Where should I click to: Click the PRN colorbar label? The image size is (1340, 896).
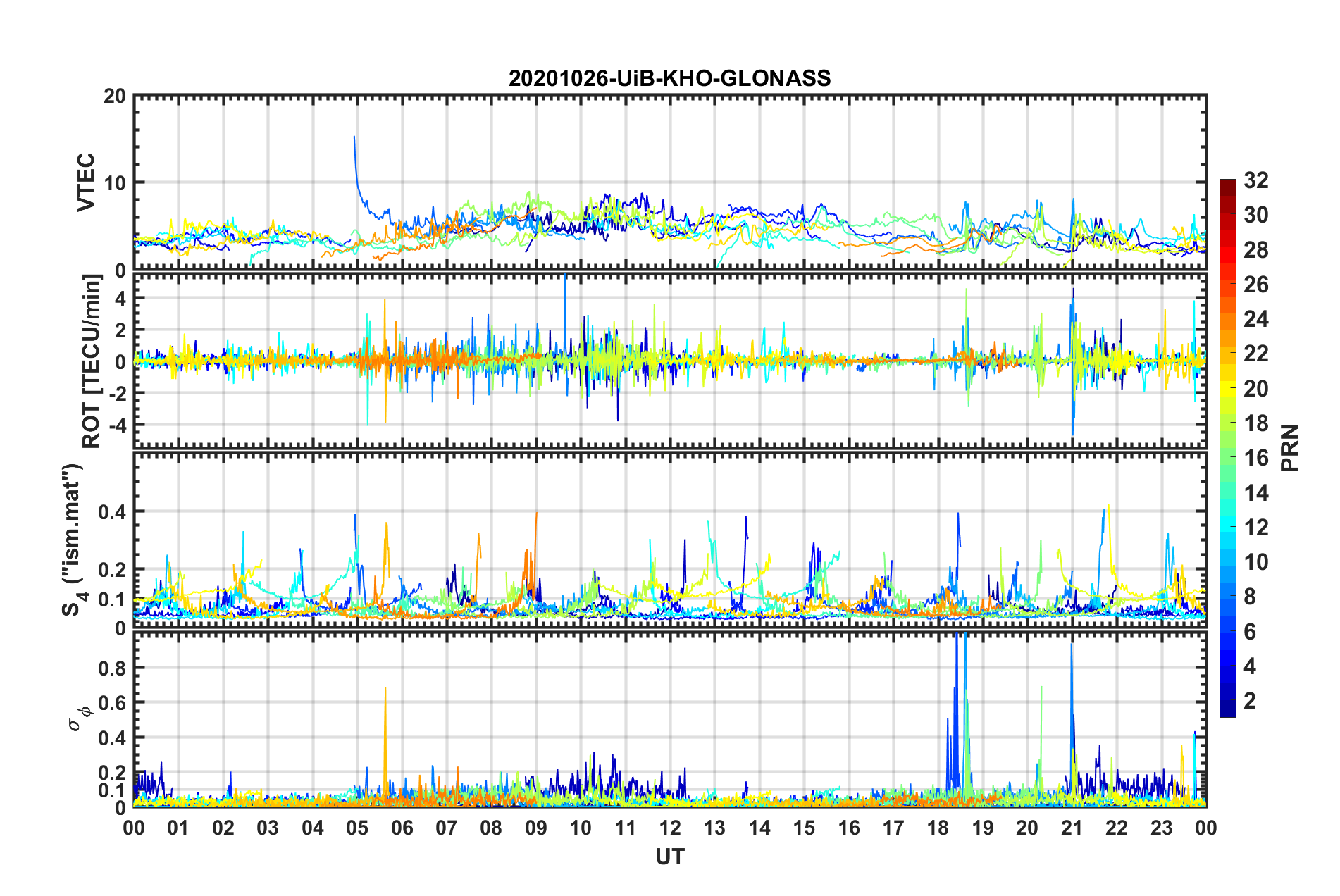[x=1289, y=448]
